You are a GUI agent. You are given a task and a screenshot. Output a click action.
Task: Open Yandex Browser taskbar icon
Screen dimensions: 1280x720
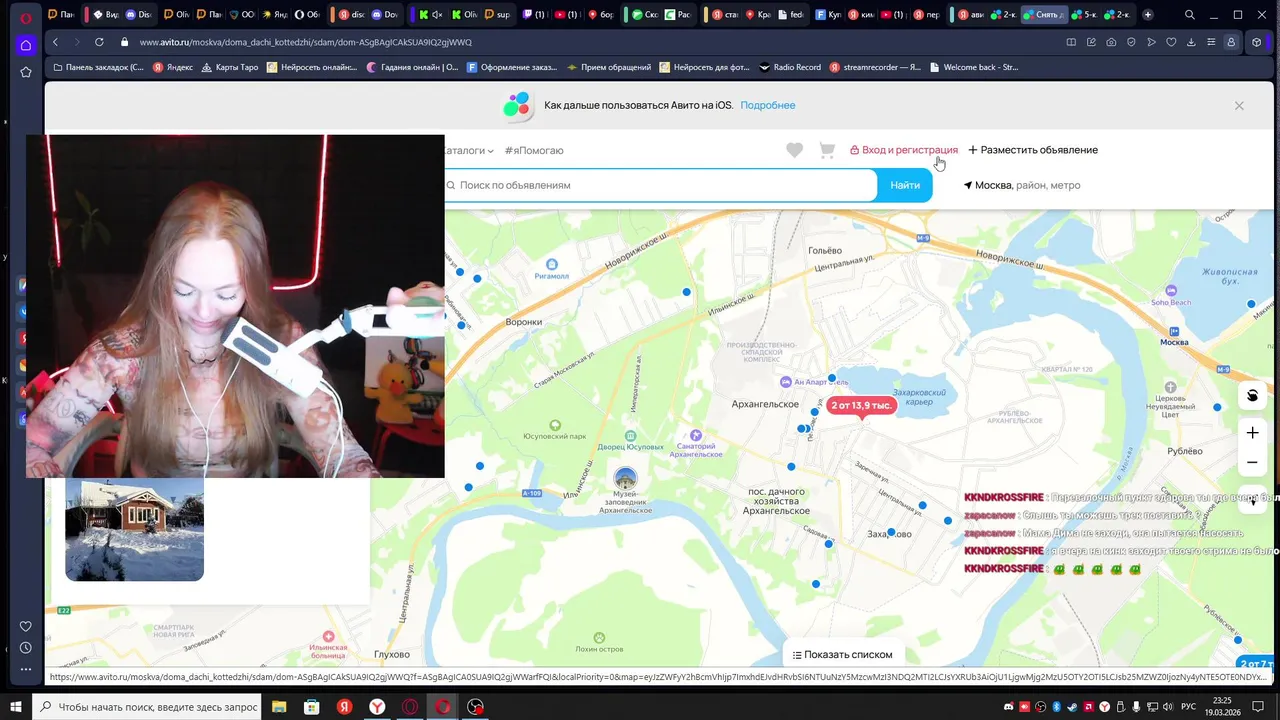(377, 707)
